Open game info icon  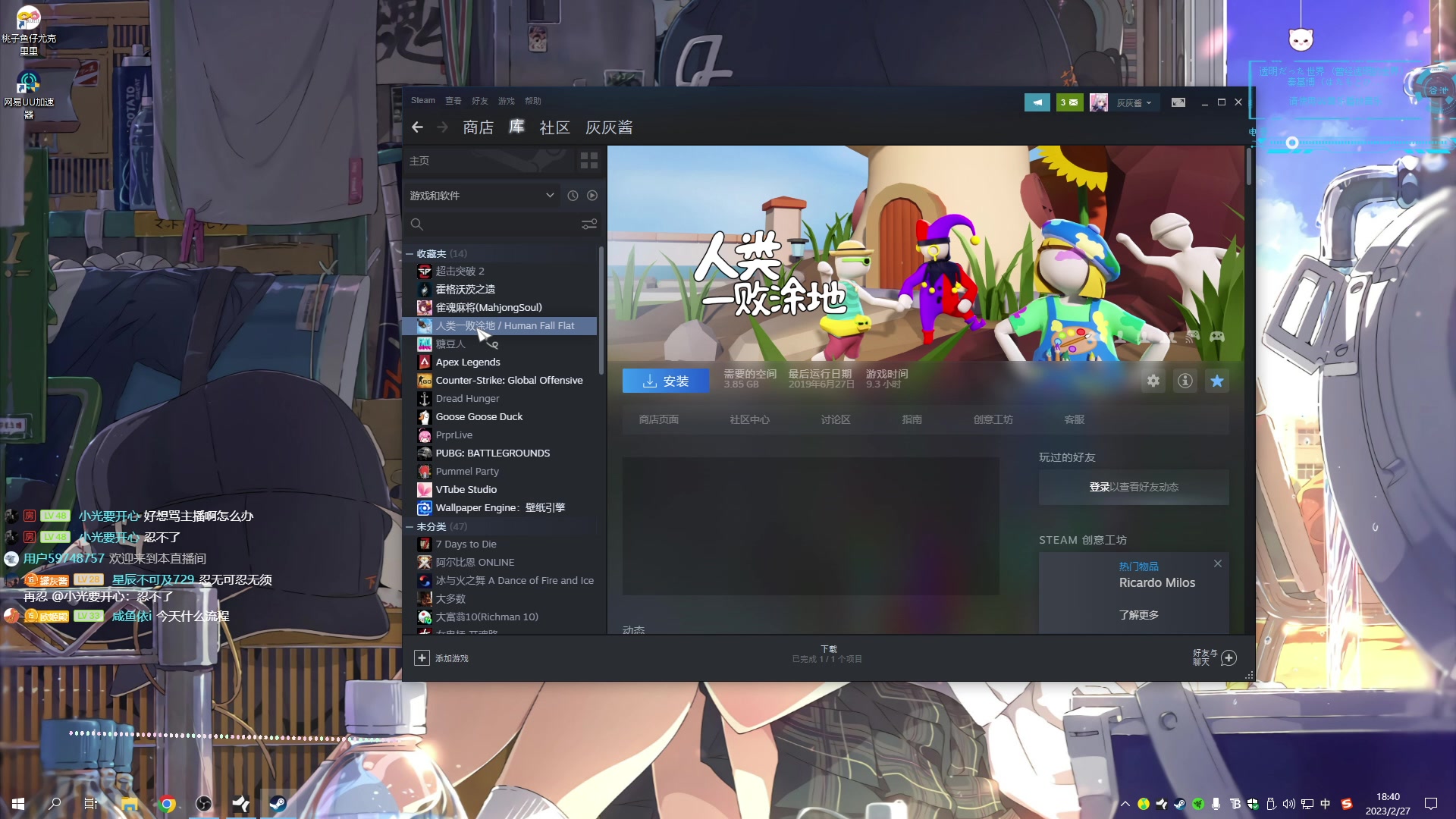coord(1185,381)
